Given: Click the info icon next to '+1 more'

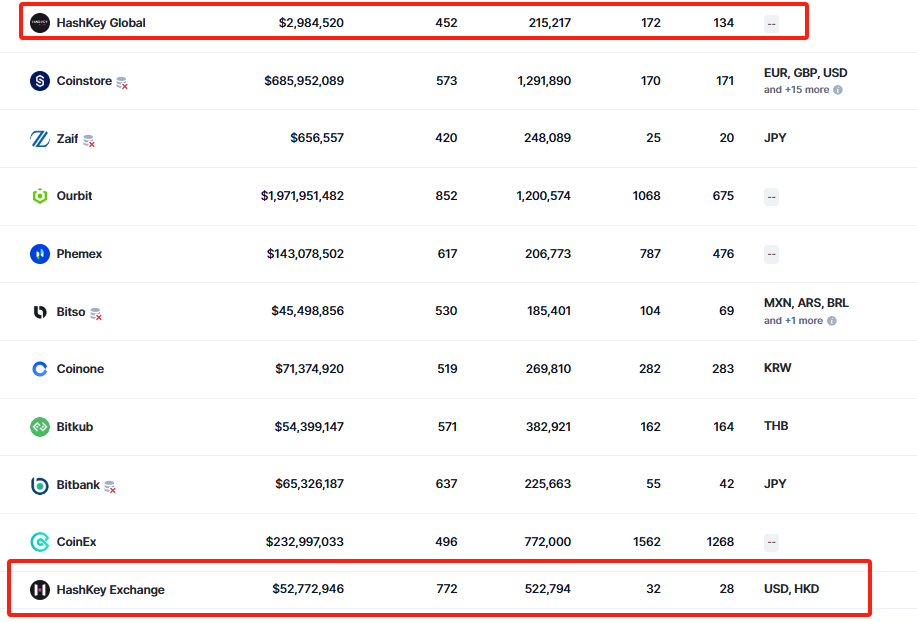Looking at the screenshot, I should pyautogui.click(x=832, y=321).
